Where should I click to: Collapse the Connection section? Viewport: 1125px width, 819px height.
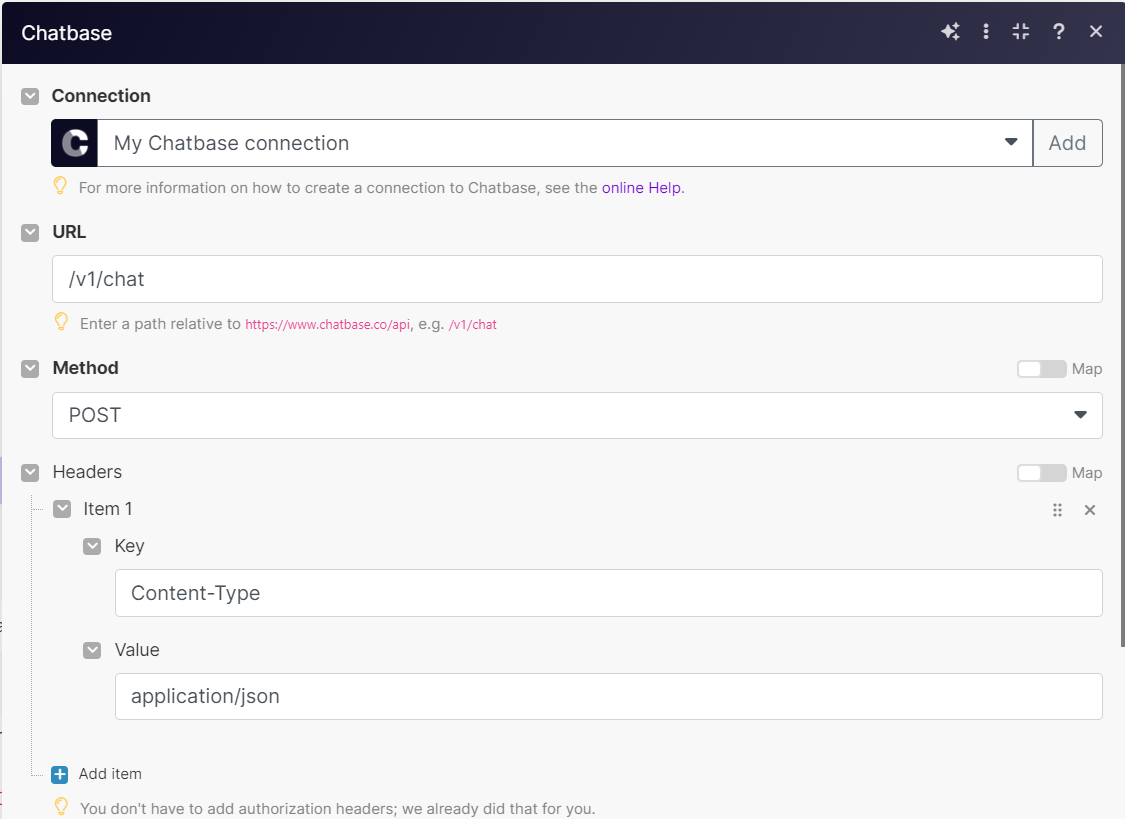coord(30,96)
